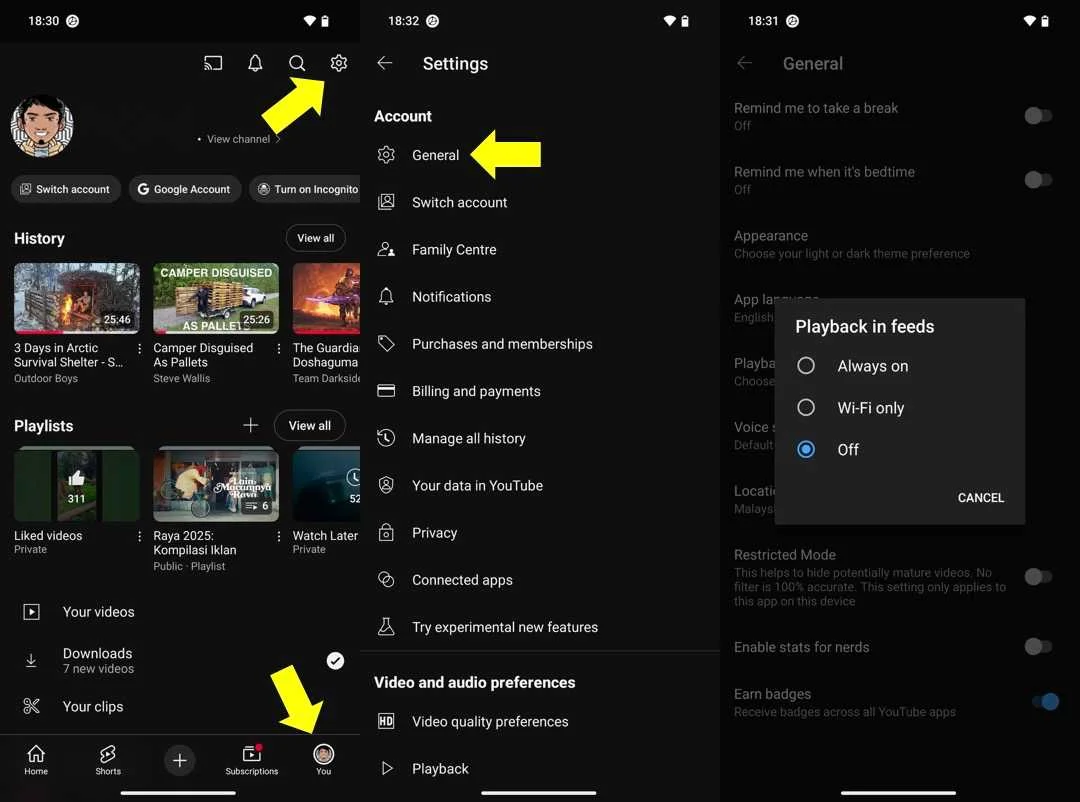Image resolution: width=1080 pixels, height=802 pixels.
Task: Go back from the General screen
Action: (x=745, y=63)
